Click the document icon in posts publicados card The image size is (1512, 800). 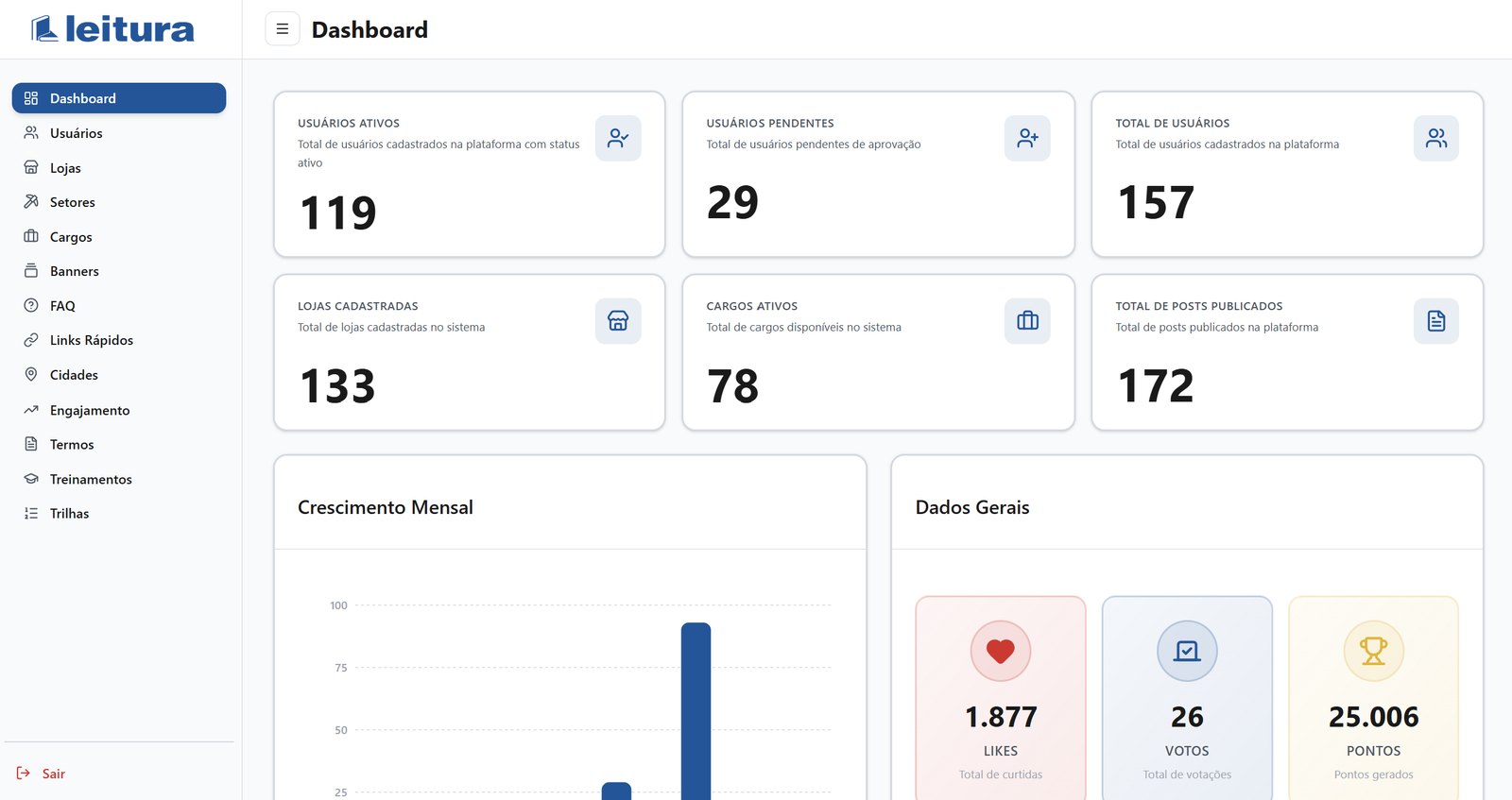(x=1436, y=321)
